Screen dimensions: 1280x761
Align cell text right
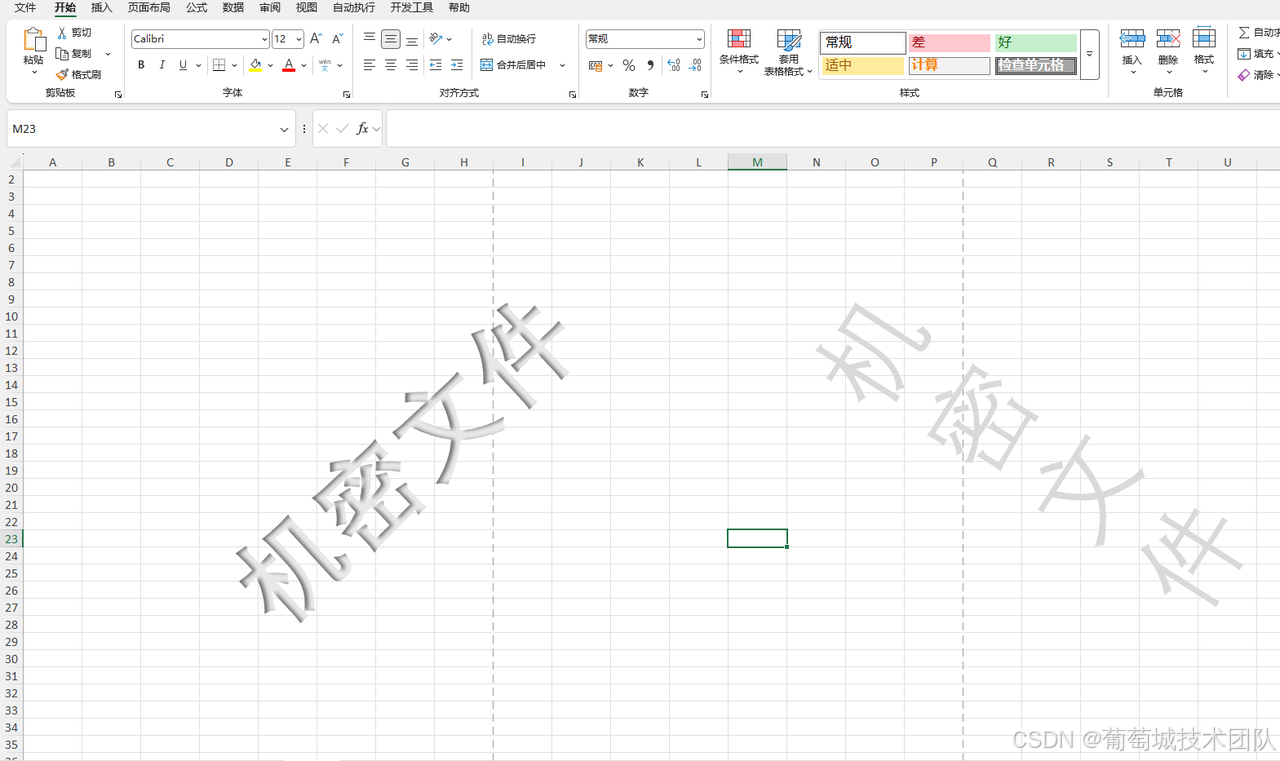pyautogui.click(x=412, y=65)
